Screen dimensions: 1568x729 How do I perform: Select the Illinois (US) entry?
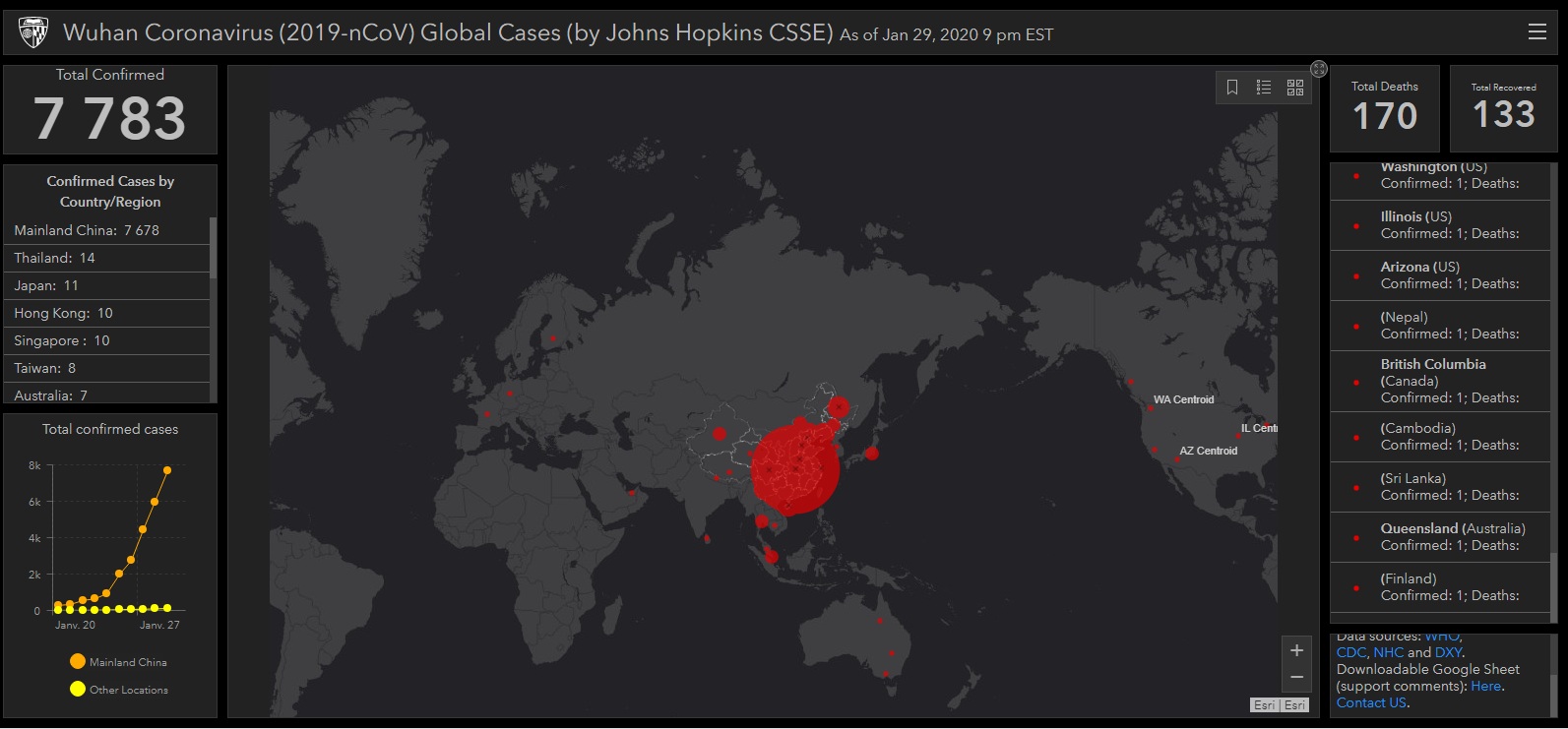1440,225
